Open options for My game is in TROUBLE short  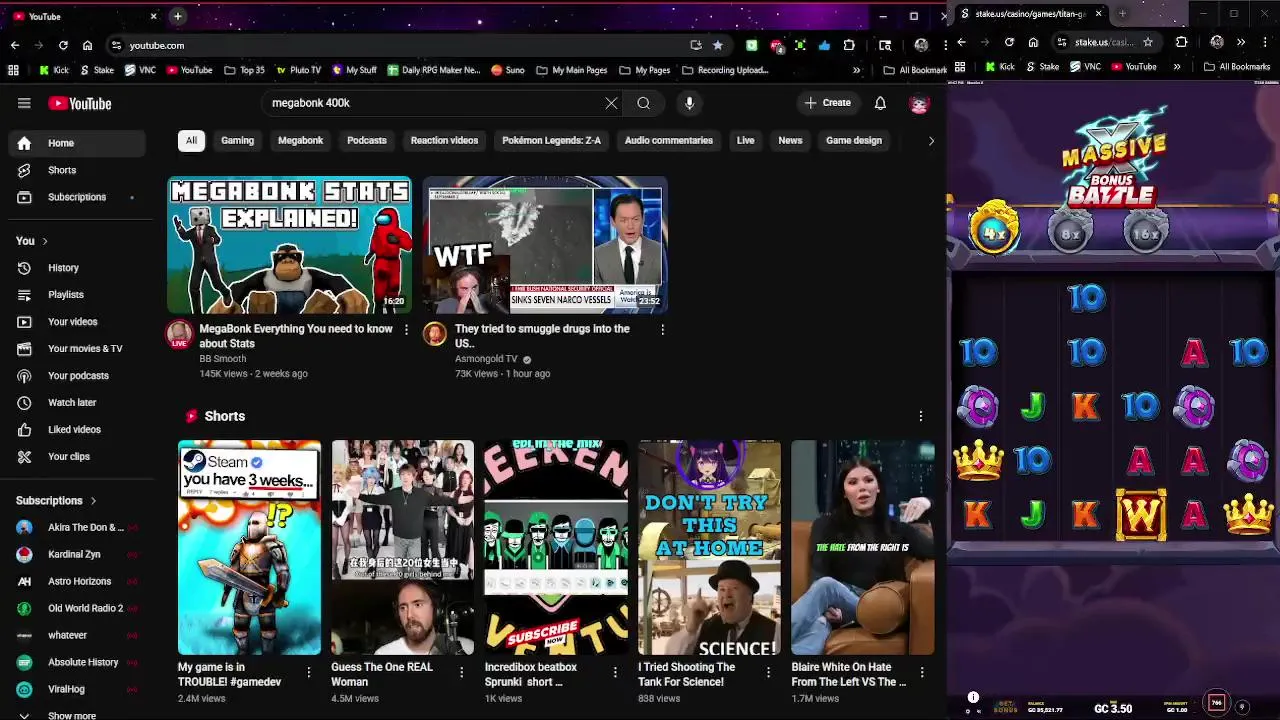tap(308, 673)
